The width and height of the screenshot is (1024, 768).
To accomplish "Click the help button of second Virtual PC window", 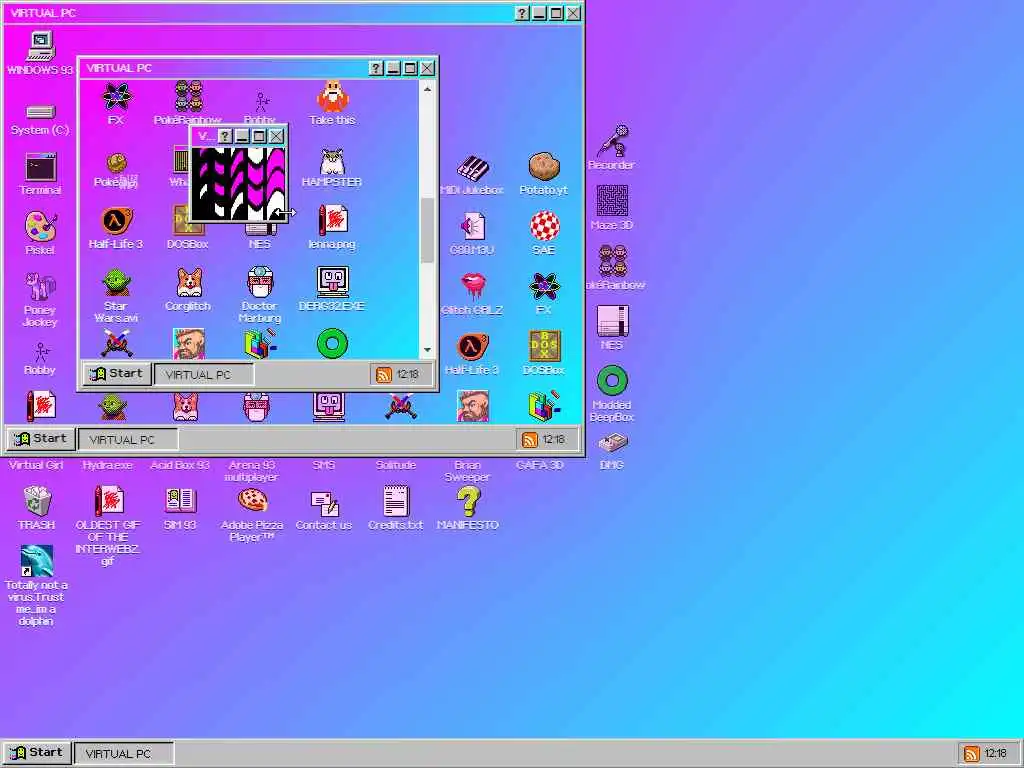I will coord(376,68).
